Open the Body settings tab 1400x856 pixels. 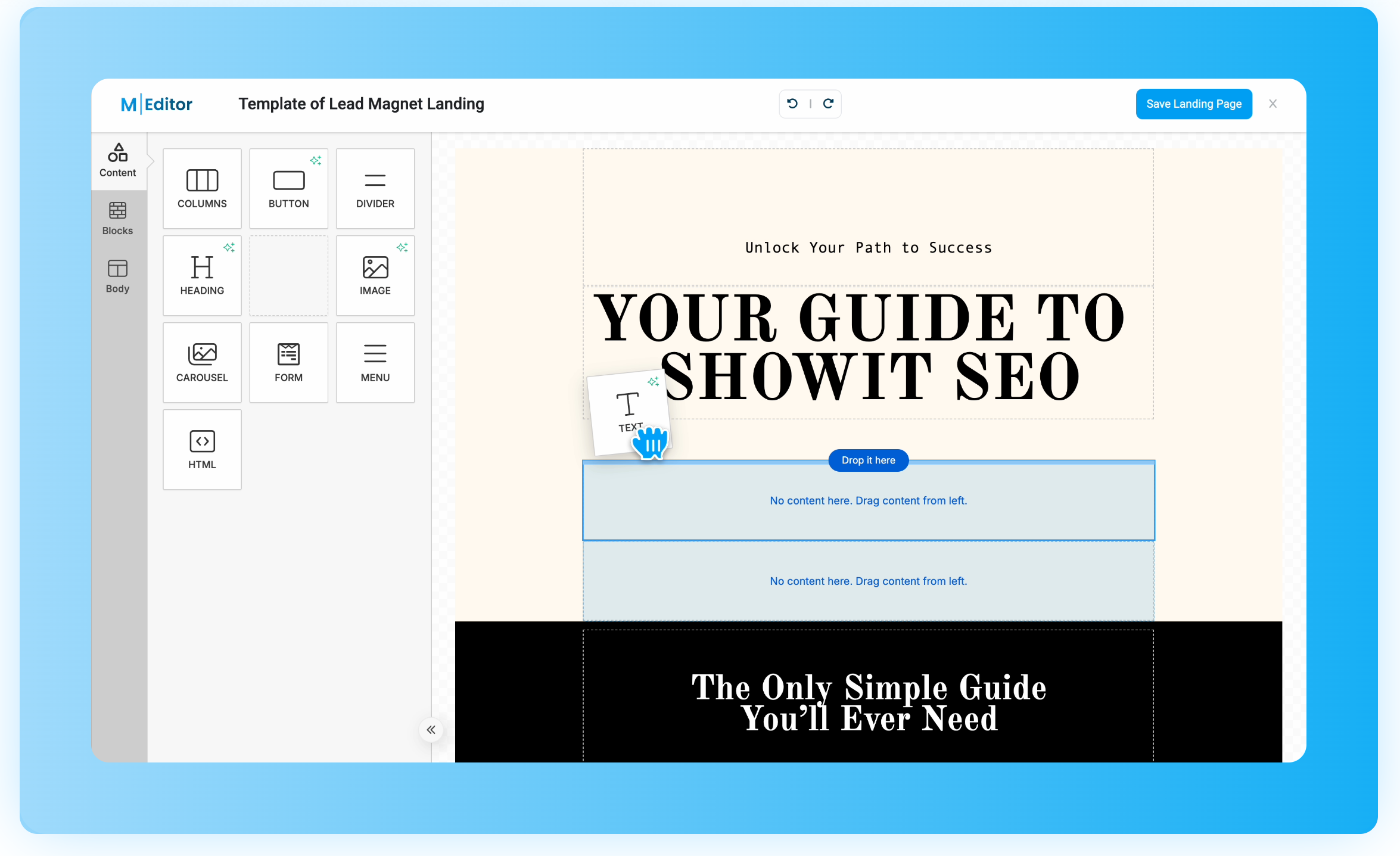pos(117,276)
